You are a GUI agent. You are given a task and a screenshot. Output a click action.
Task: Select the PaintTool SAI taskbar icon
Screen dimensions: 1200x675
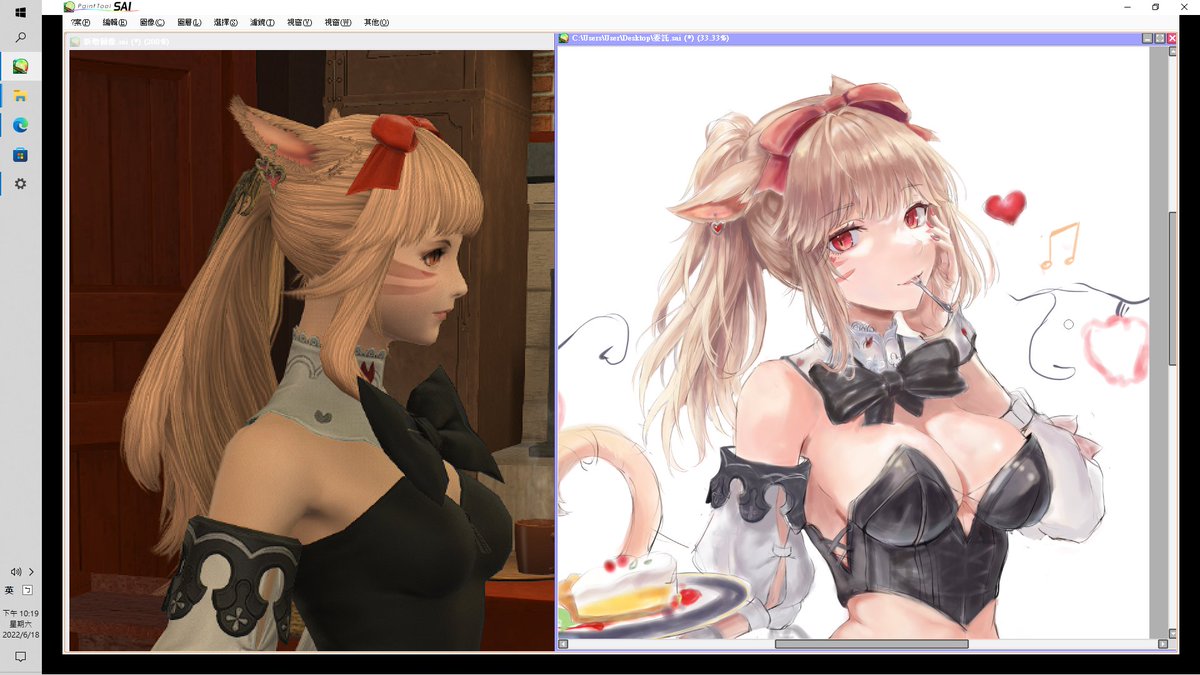pos(20,66)
